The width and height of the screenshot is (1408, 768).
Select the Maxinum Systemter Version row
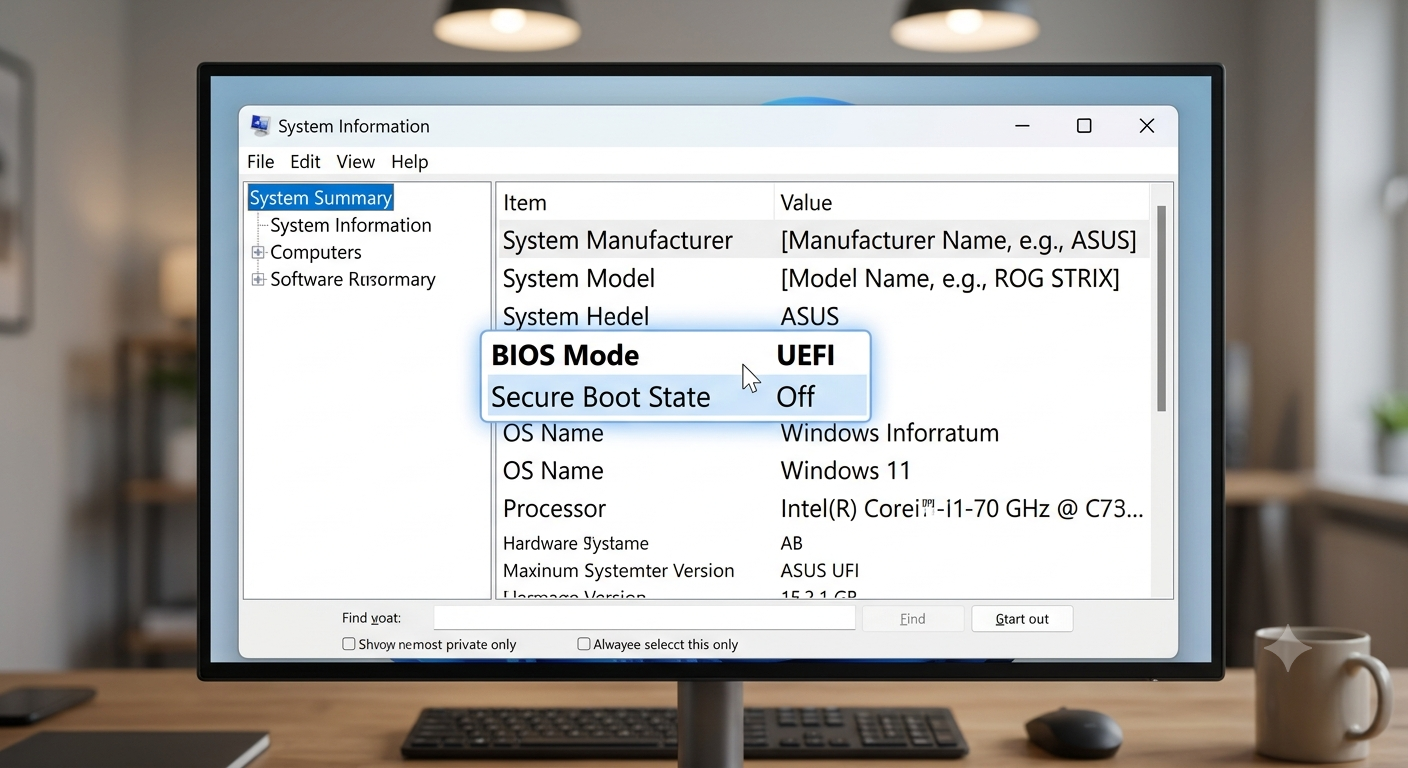coord(823,571)
